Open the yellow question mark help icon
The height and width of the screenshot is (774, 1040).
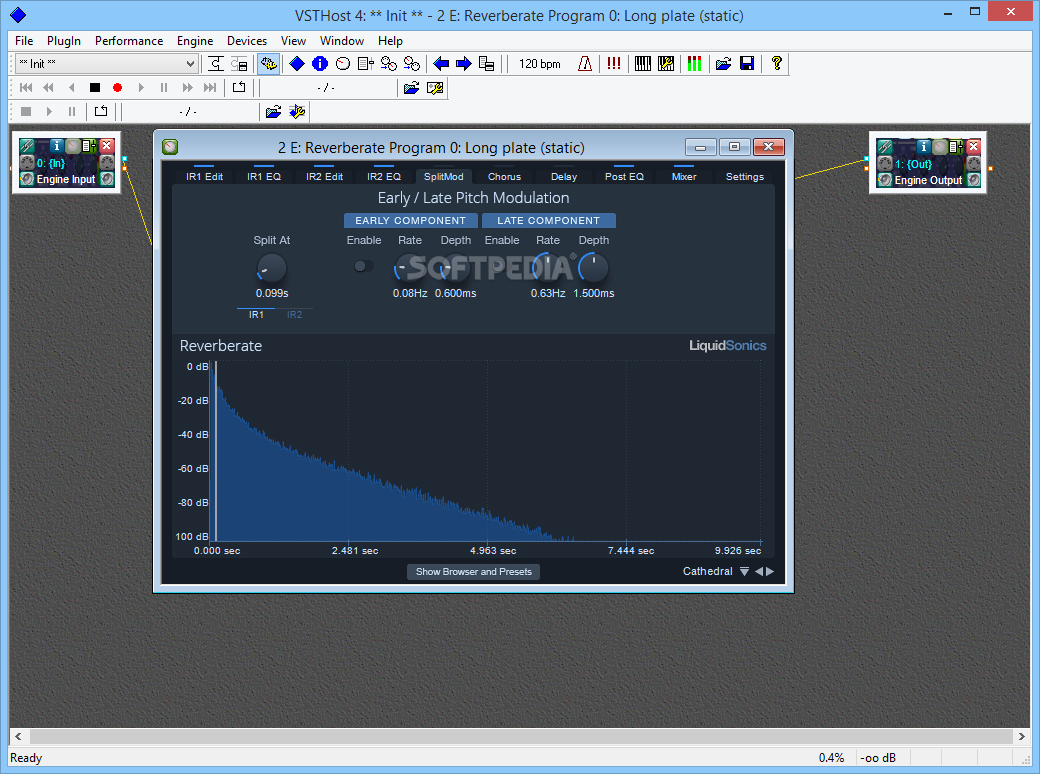pyautogui.click(x=776, y=64)
